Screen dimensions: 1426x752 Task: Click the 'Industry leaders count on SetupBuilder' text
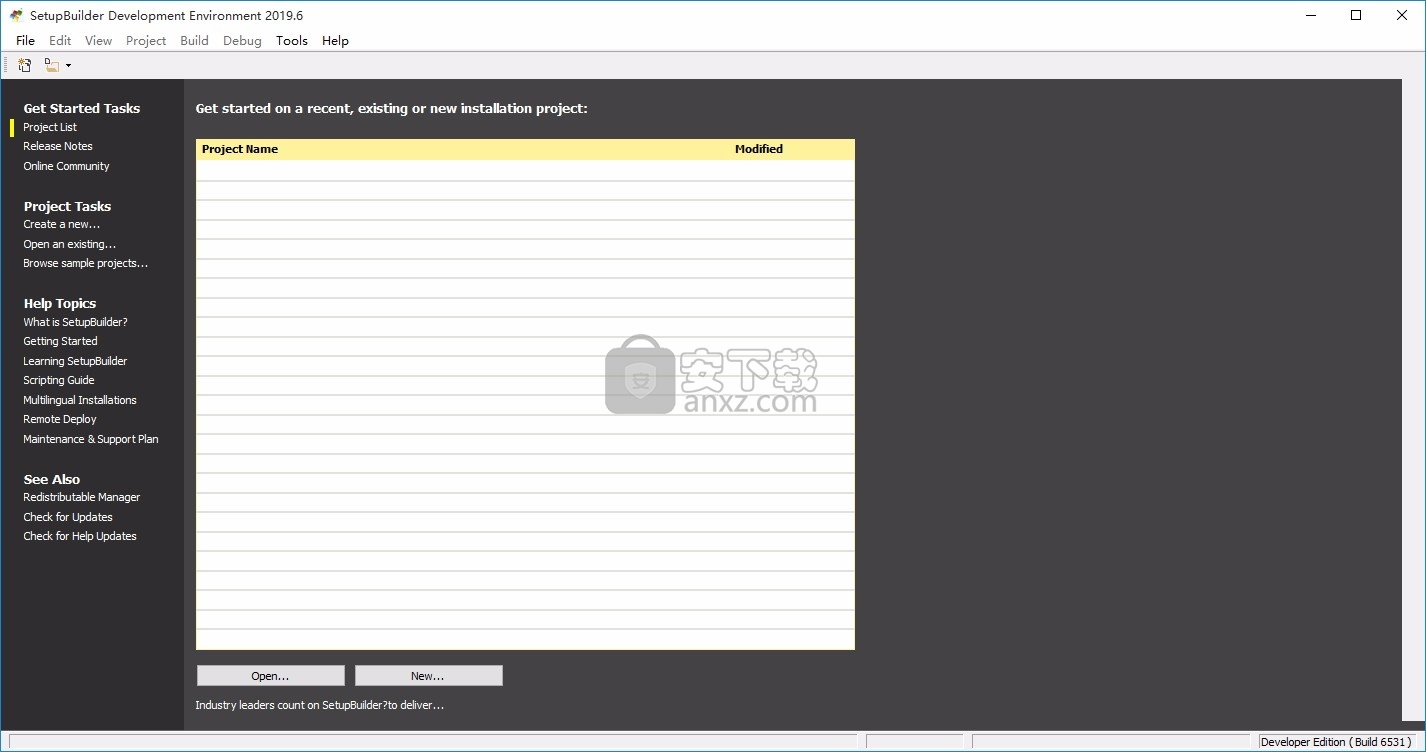[319, 705]
